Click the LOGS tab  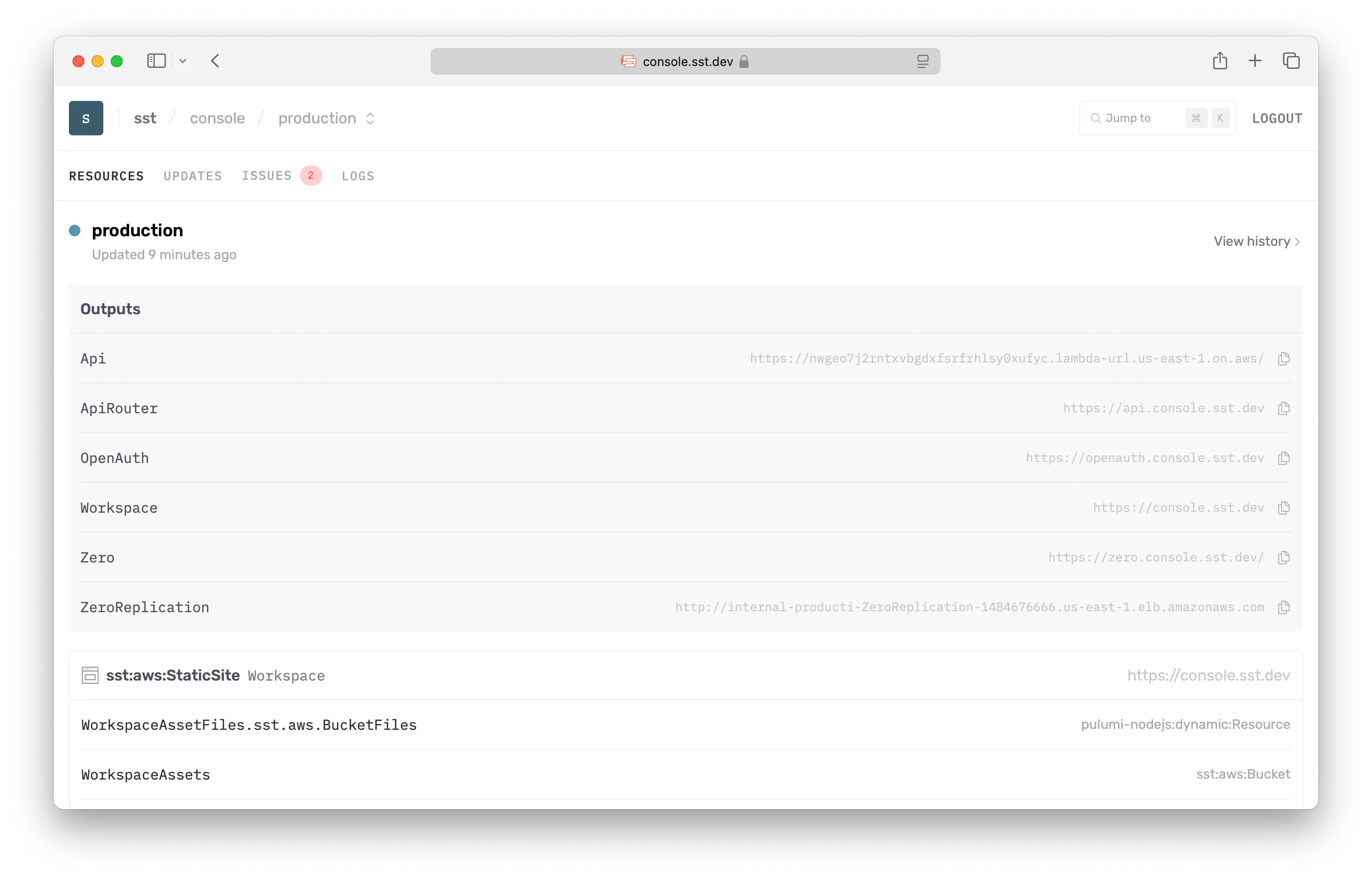pyautogui.click(x=358, y=176)
